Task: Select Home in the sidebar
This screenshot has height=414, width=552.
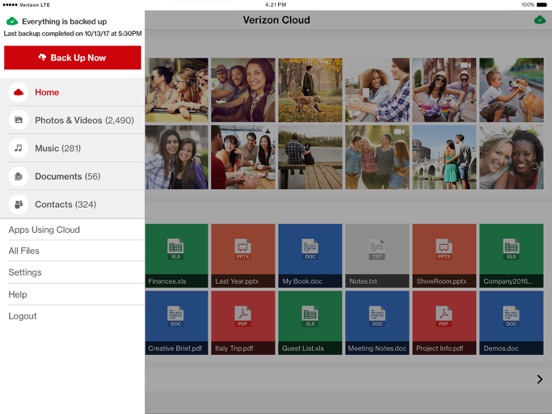Action: click(x=73, y=92)
